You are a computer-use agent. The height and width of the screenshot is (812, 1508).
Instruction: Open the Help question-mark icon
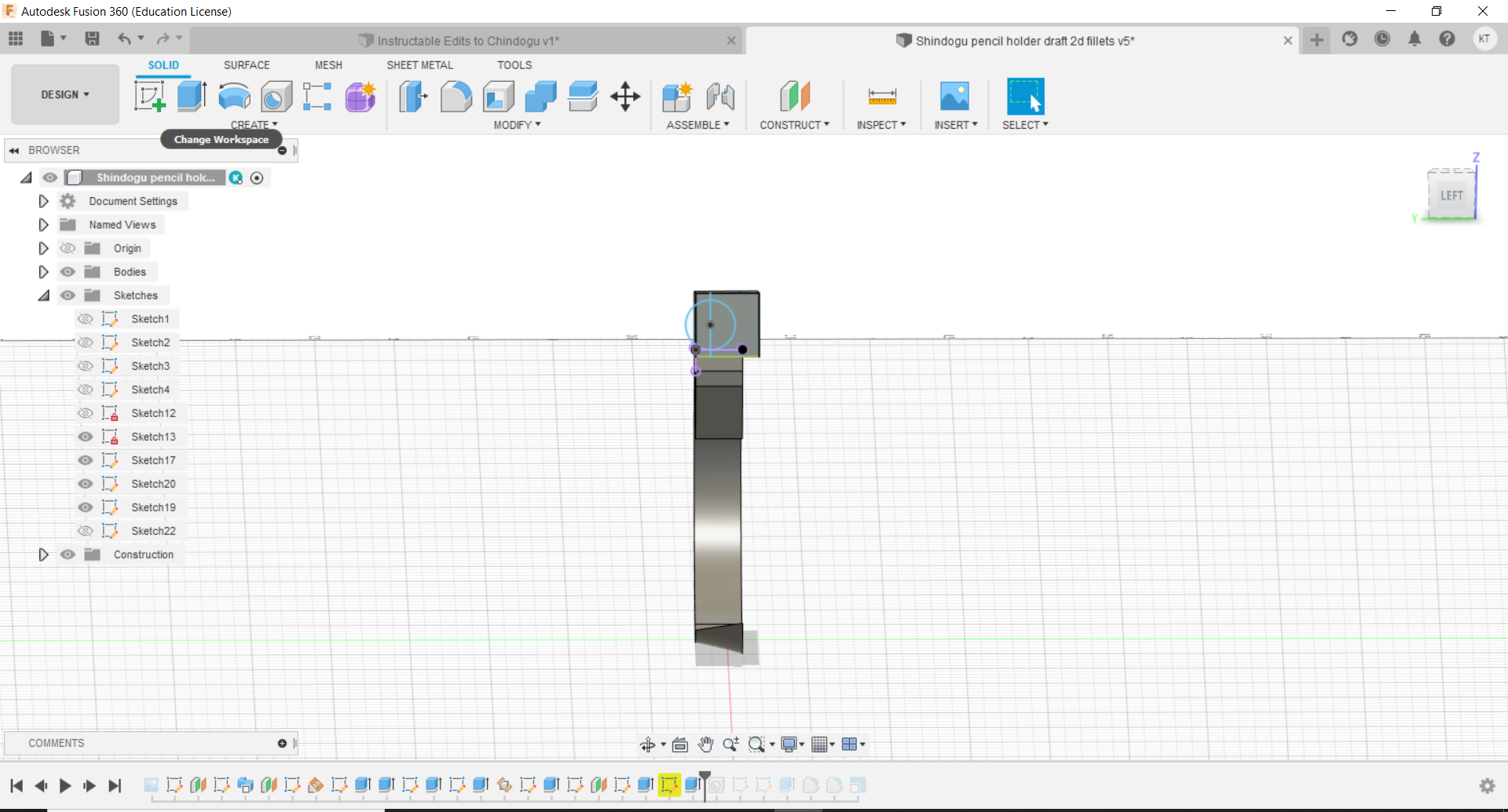[x=1447, y=38]
